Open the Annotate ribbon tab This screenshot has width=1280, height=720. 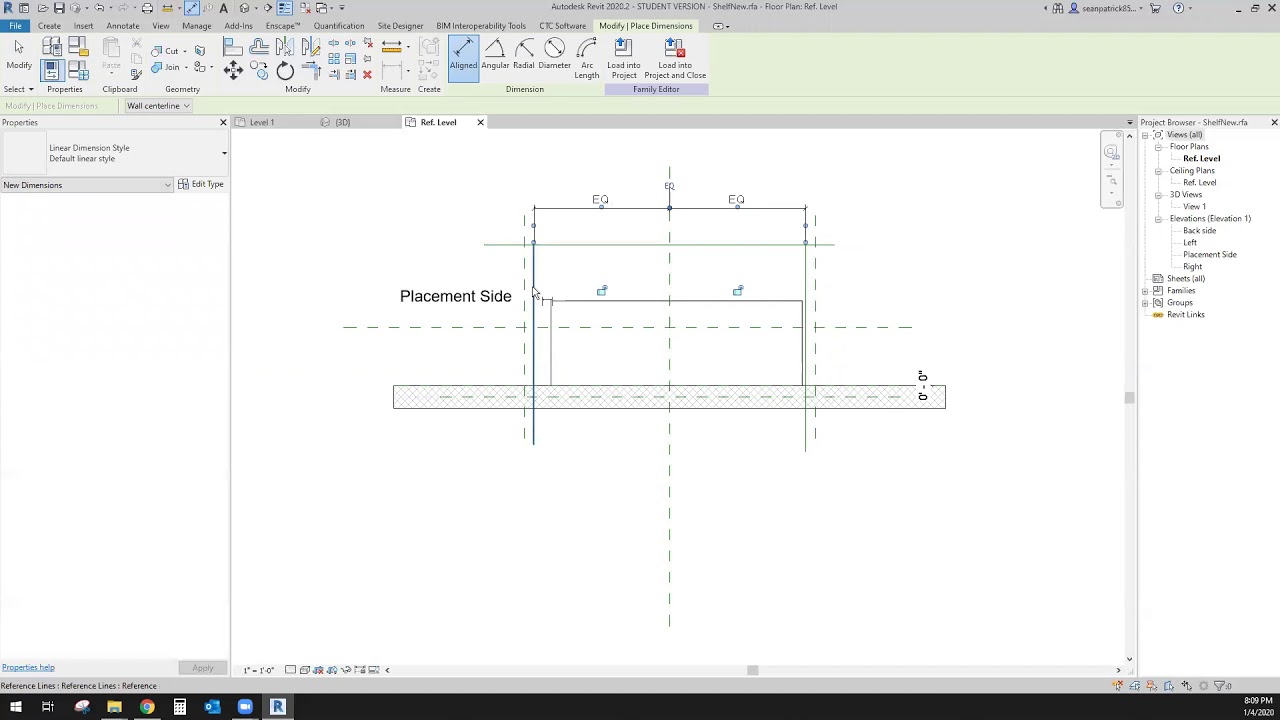(123, 26)
